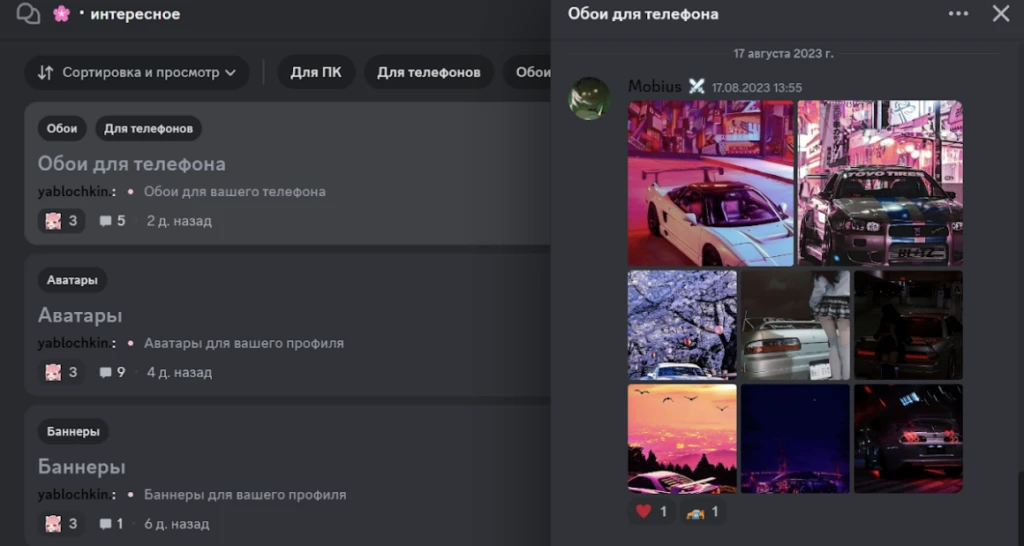Open the cherry blossom trees wallpaper

(682, 325)
